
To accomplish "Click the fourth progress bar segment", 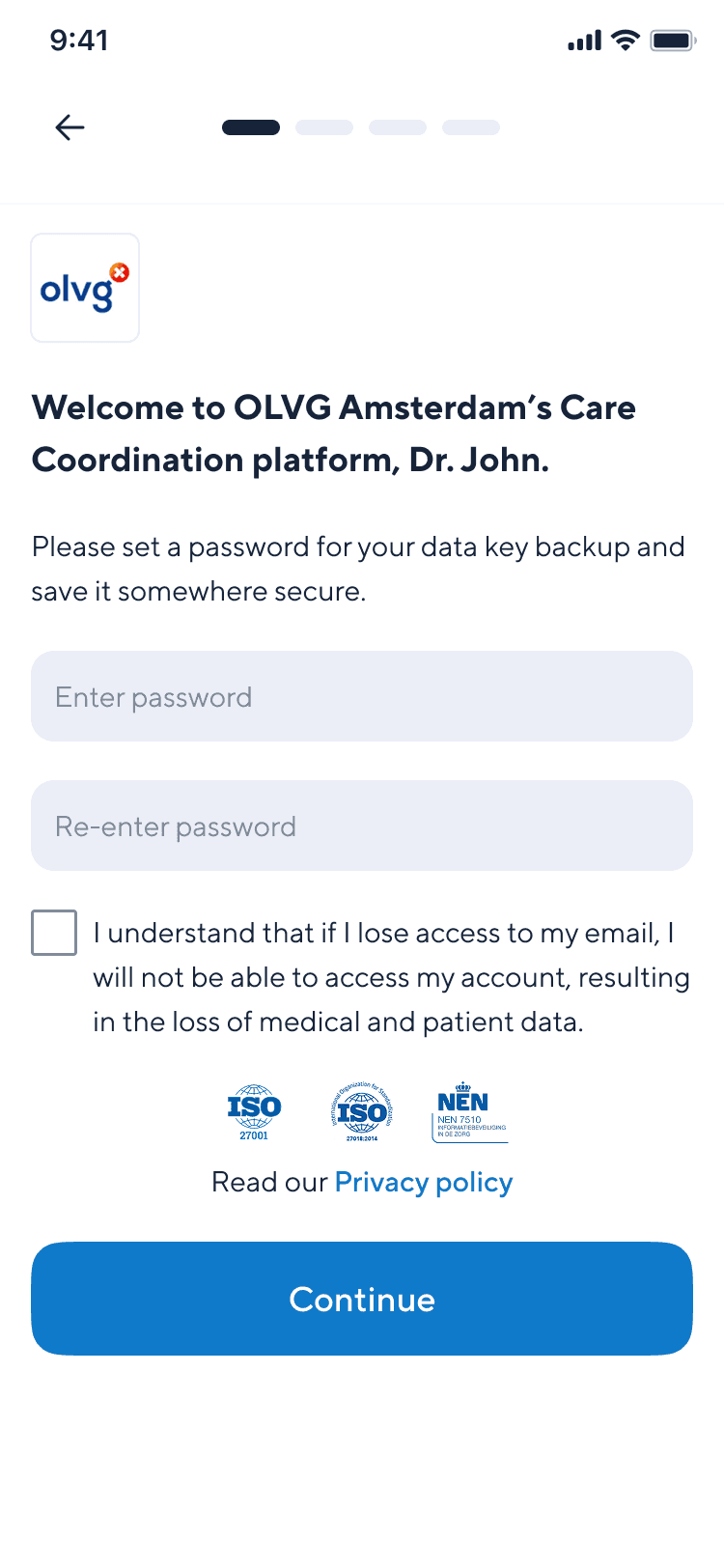I will tap(470, 126).
